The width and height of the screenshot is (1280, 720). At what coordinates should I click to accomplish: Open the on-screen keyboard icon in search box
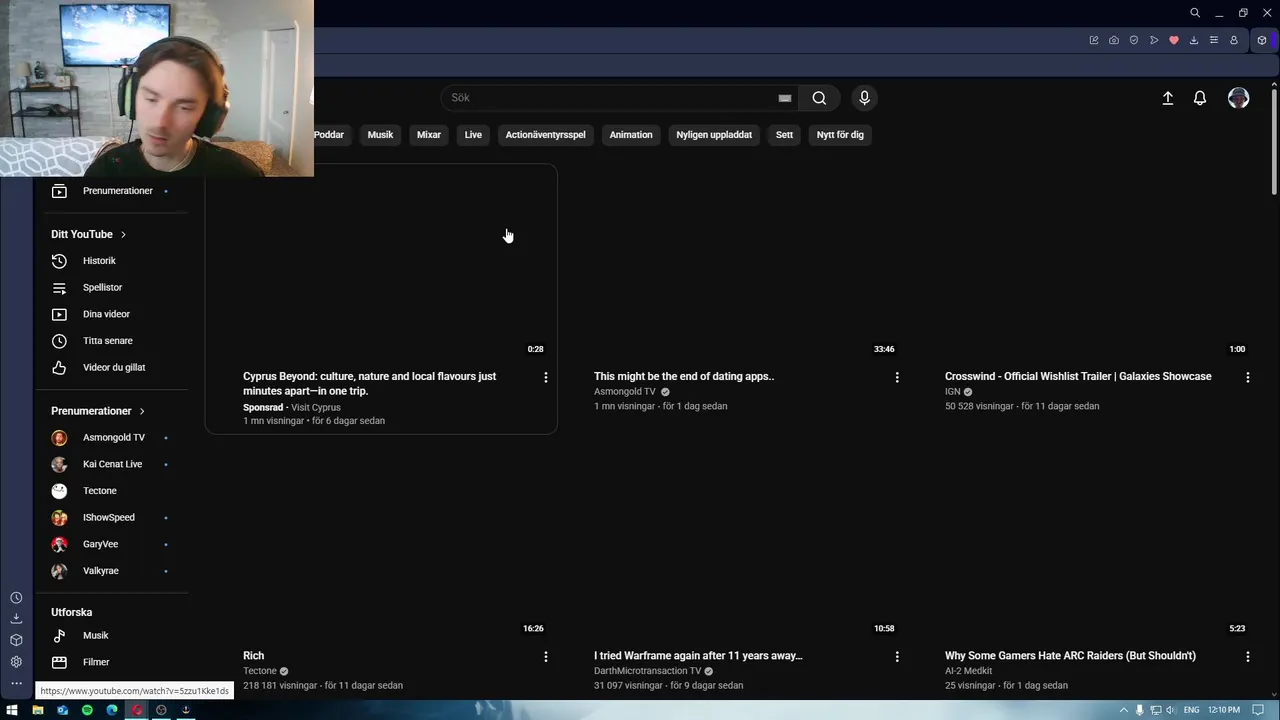pos(785,98)
